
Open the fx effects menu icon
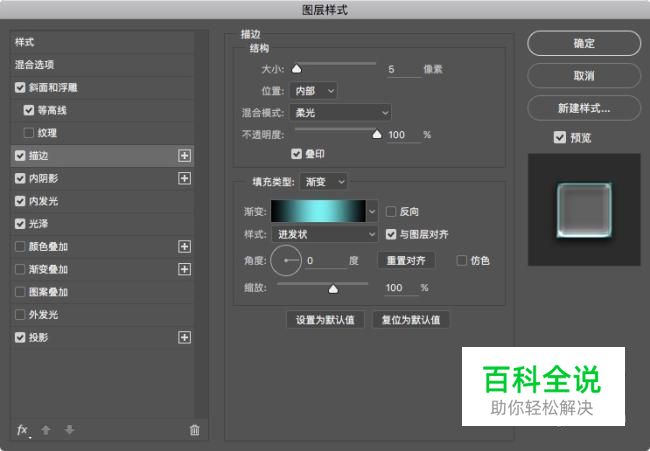[23, 430]
